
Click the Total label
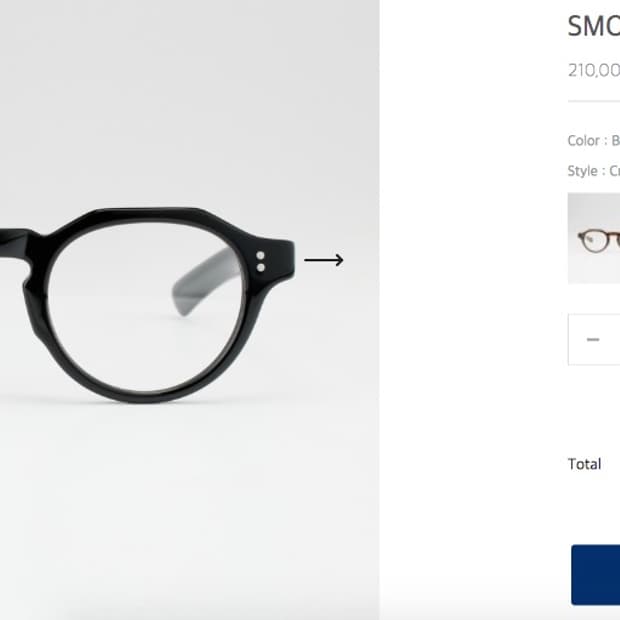tap(584, 464)
